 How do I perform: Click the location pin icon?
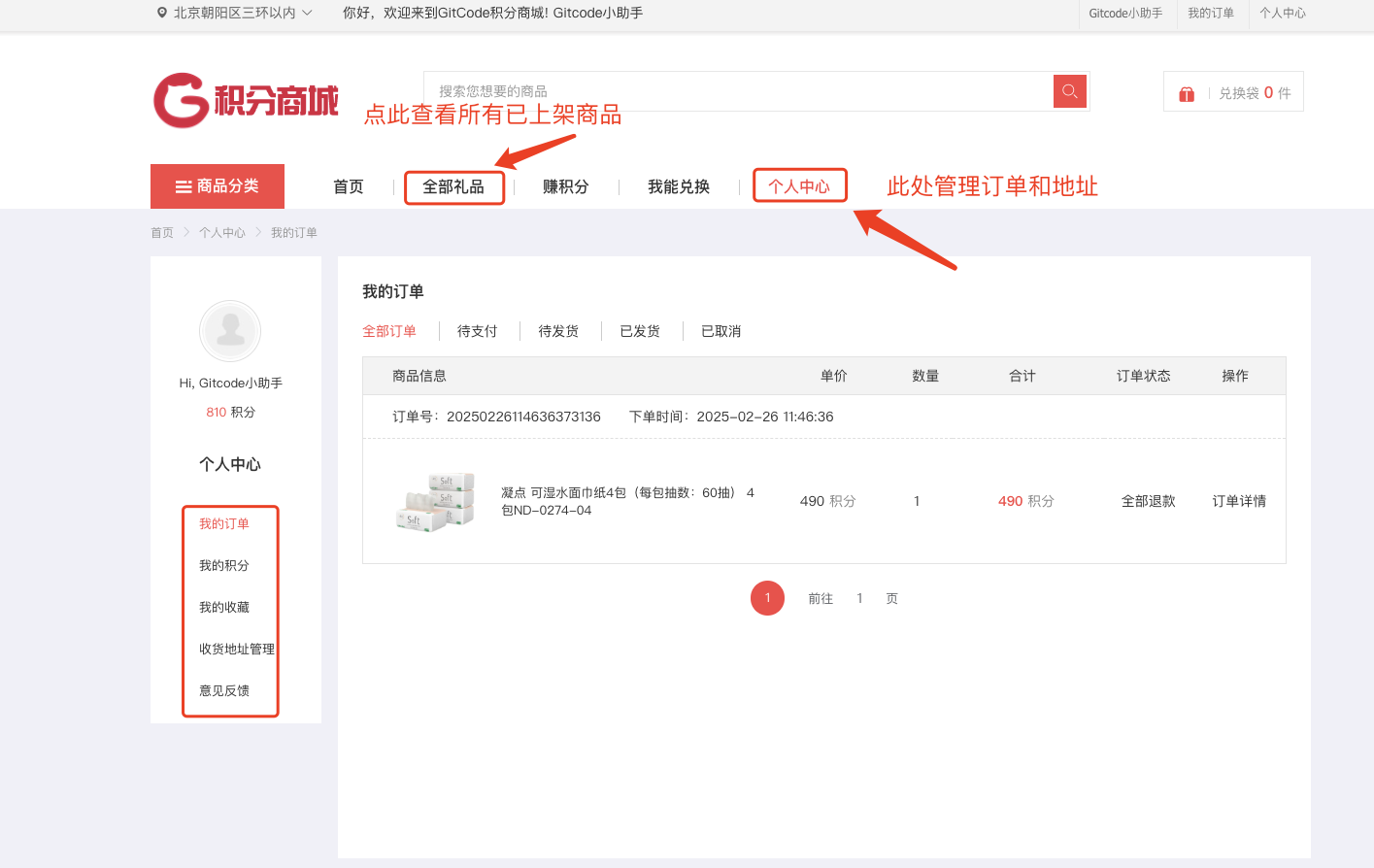click(x=162, y=13)
